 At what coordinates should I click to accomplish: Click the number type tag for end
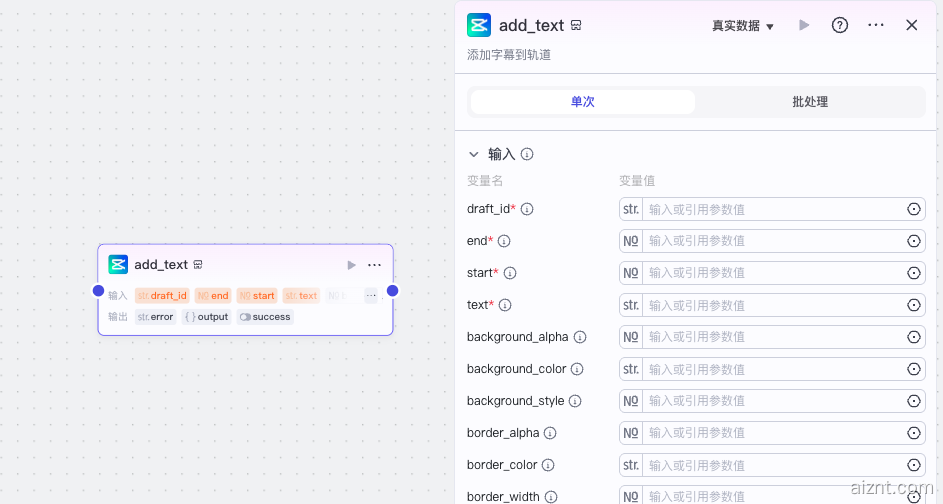[x=631, y=241]
